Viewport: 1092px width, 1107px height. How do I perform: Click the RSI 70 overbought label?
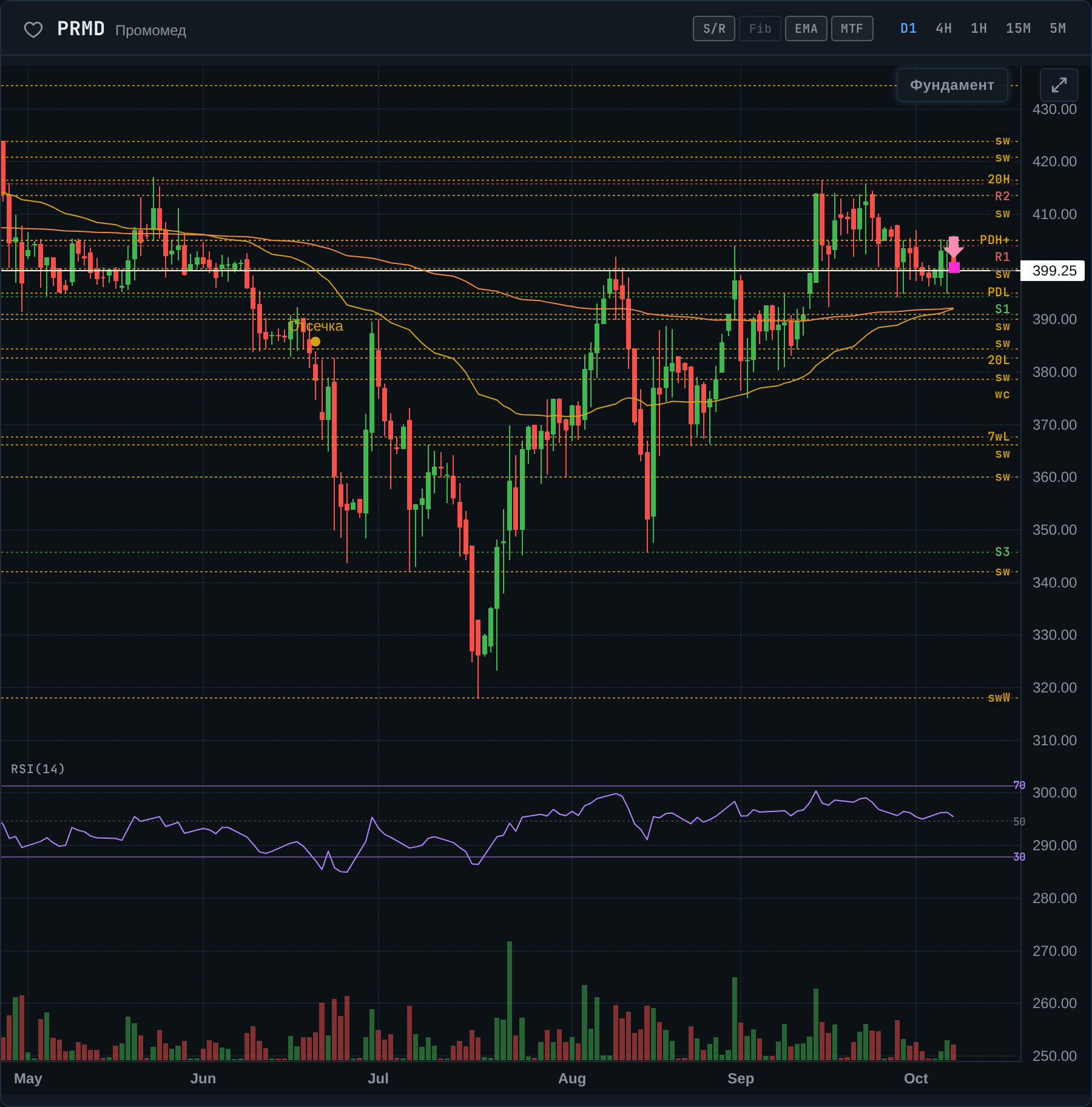click(x=1019, y=785)
